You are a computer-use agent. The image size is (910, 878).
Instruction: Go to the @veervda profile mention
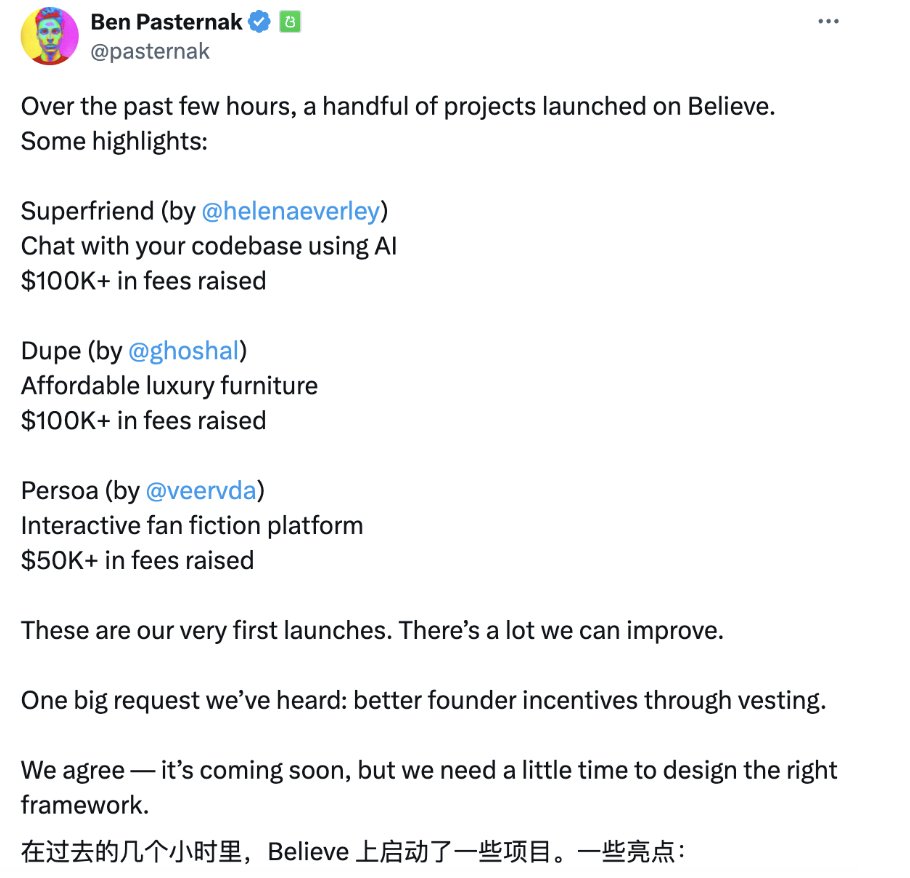[x=201, y=491]
